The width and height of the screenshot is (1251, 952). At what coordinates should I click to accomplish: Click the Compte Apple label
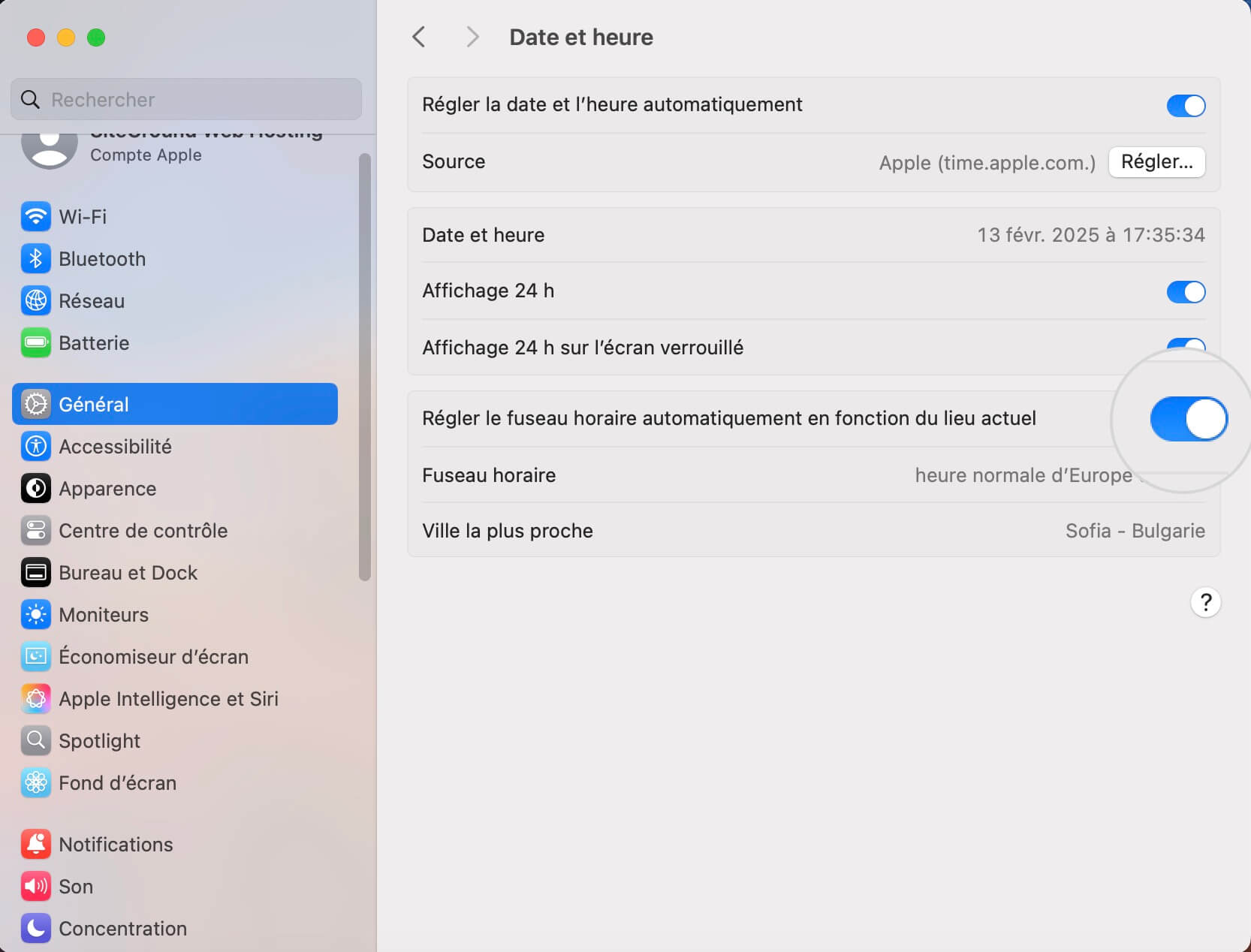[x=146, y=155]
